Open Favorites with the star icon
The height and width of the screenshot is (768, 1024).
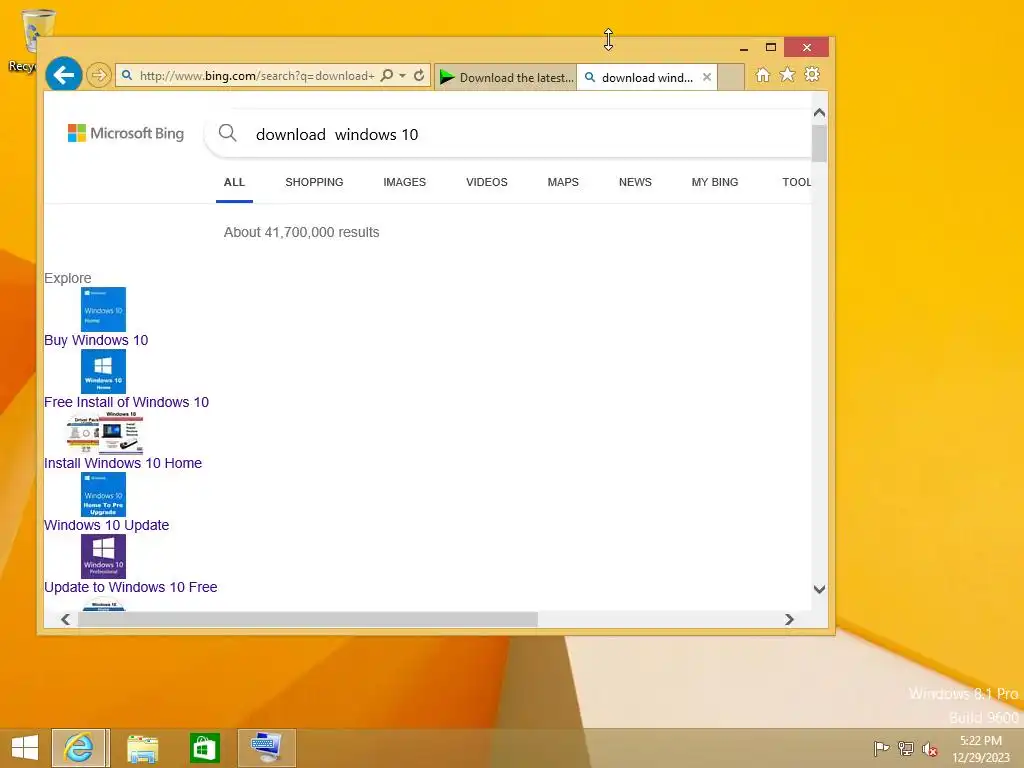788,74
